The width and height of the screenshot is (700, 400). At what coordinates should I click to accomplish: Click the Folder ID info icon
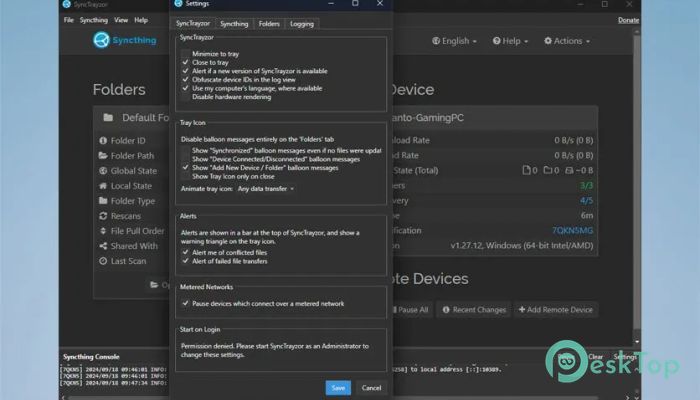coord(103,140)
